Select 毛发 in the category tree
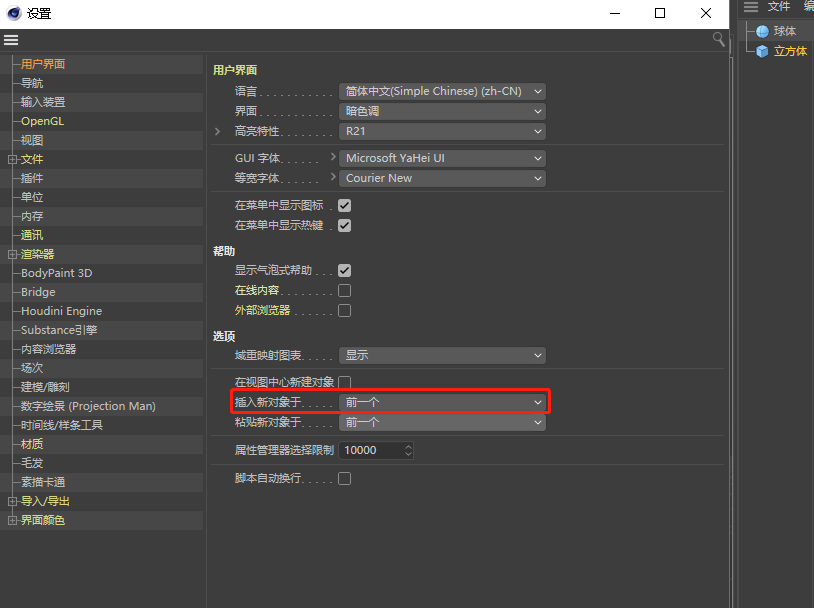 click(x=32, y=463)
